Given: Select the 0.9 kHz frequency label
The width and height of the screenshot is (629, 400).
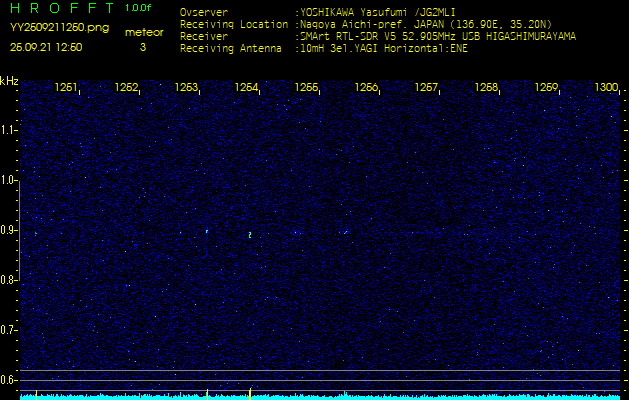Looking at the screenshot, I should tap(9, 230).
